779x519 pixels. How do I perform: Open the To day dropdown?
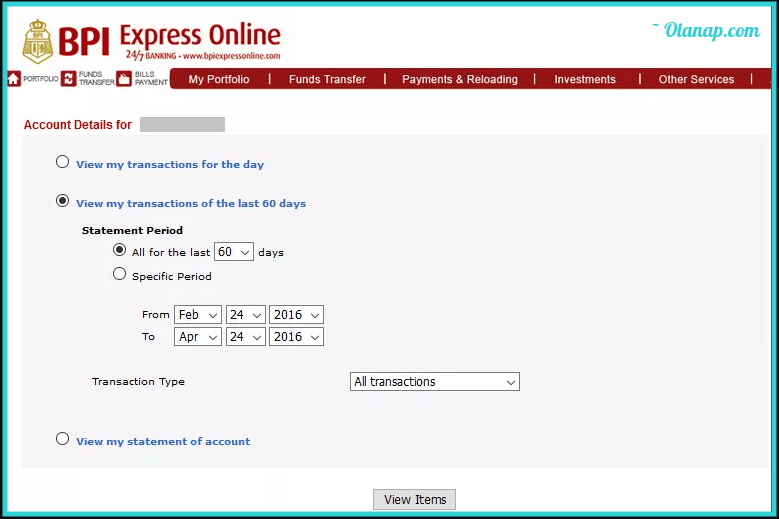click(245, 337)
